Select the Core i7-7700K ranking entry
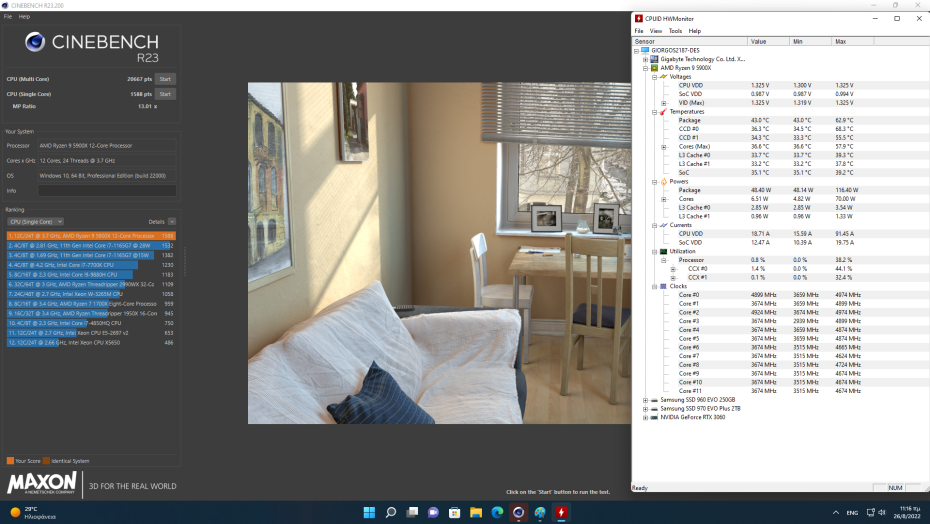Screen dimensions: 930x524 coord(91,265)
